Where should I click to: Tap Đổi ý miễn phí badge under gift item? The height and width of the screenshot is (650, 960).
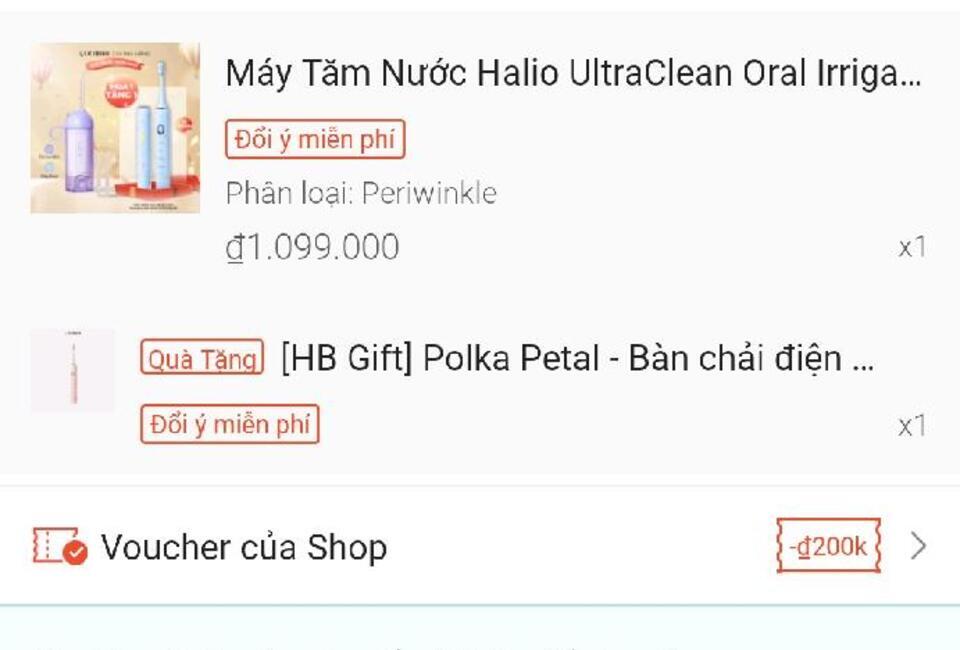(x=230, y=424)
